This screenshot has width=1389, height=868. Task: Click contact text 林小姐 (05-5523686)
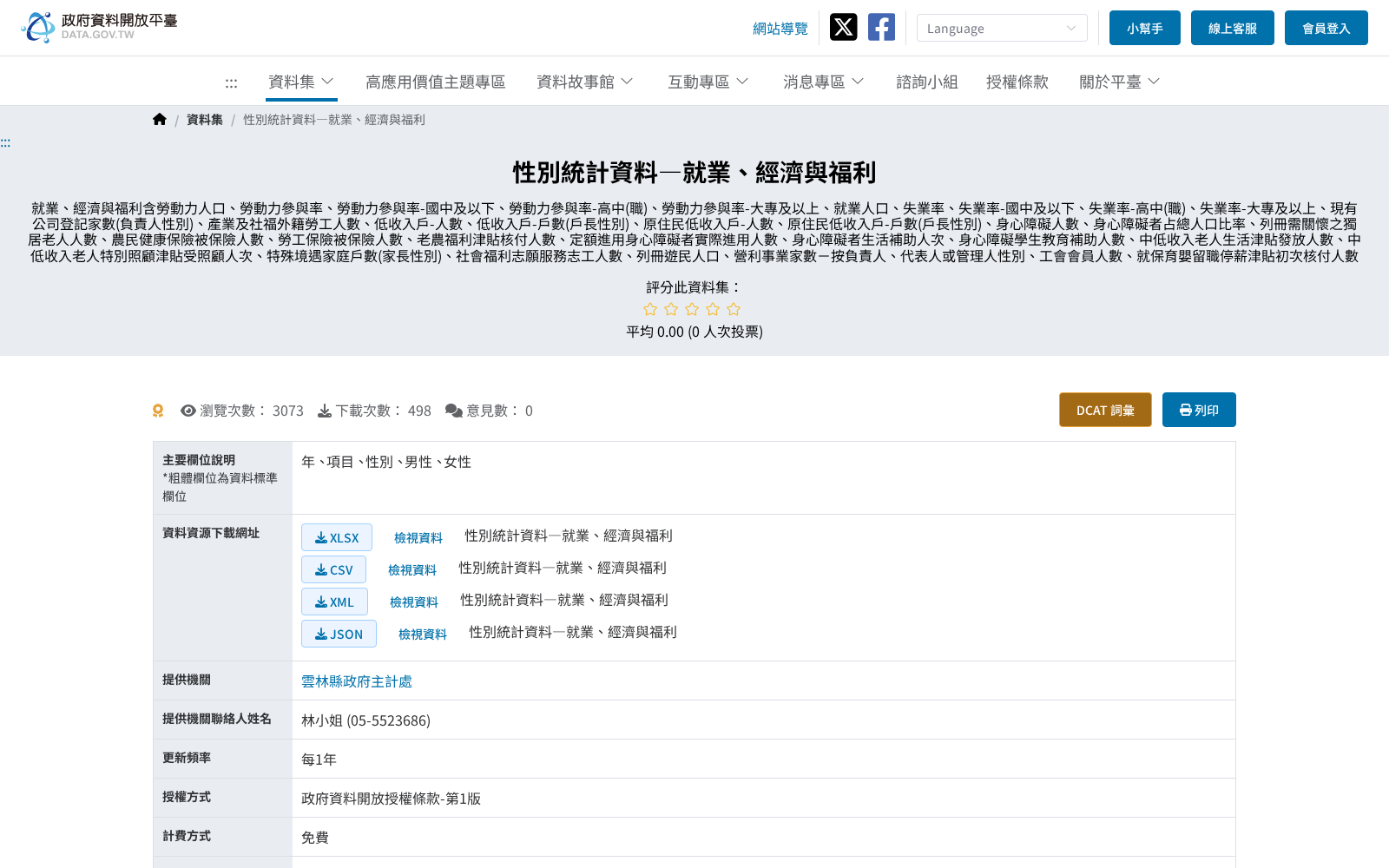click(x=365, y=720)
